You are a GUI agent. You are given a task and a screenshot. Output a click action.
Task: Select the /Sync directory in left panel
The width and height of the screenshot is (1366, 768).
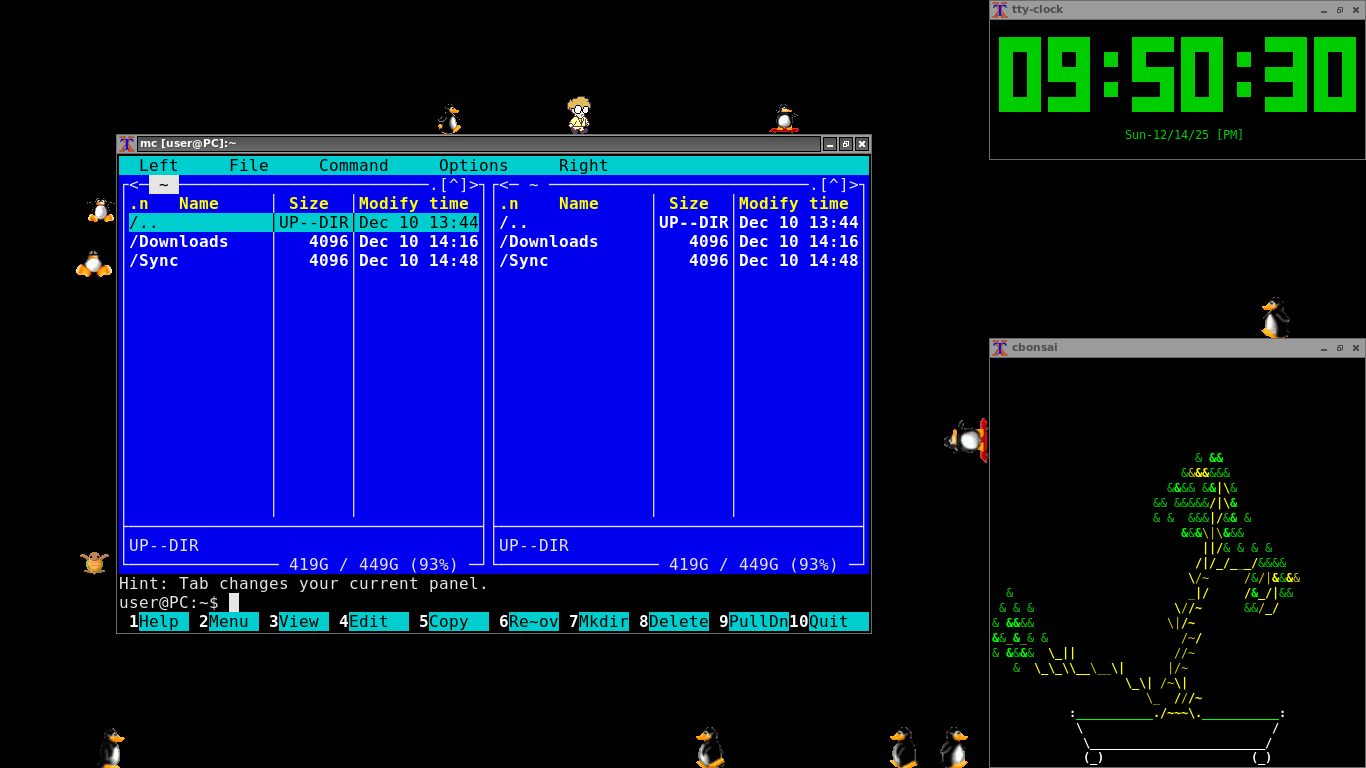tap(304, 261)
